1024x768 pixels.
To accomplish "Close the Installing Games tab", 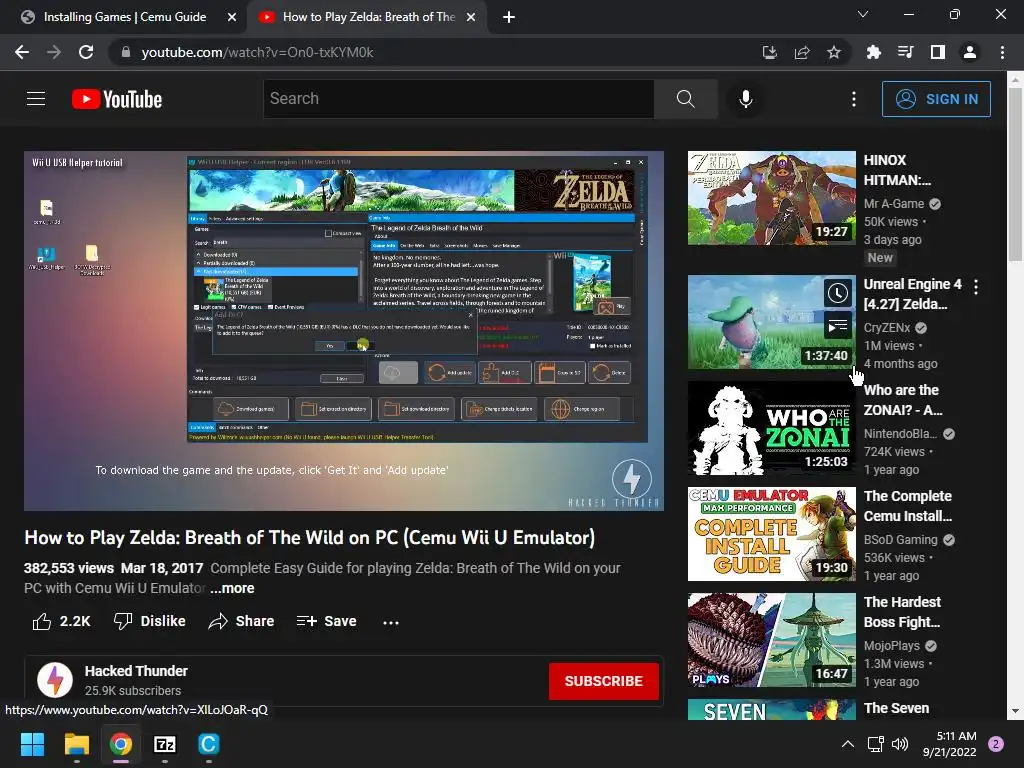I will tap(232, 17).
